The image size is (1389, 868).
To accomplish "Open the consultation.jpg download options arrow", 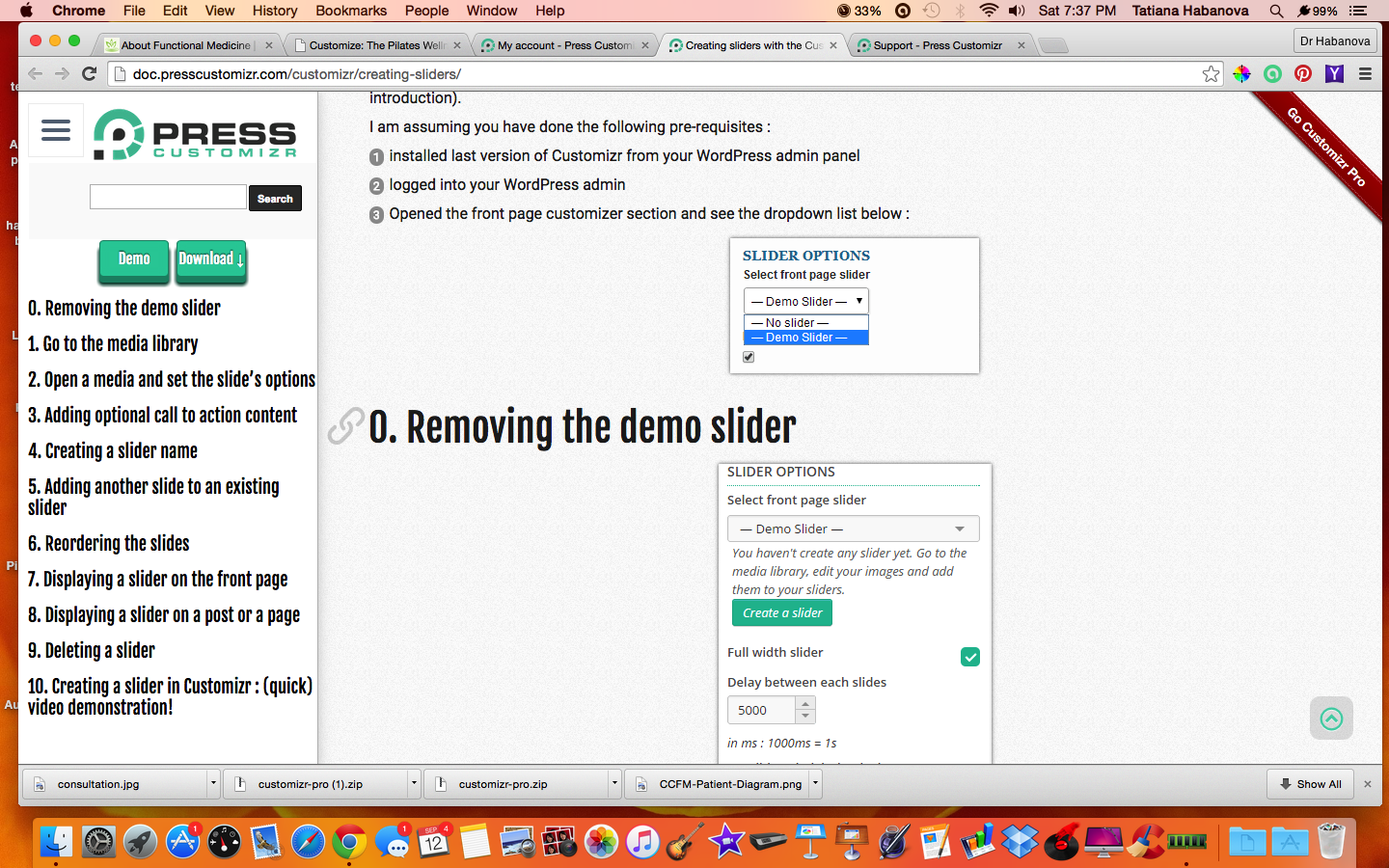I will [x=213, y=784].
